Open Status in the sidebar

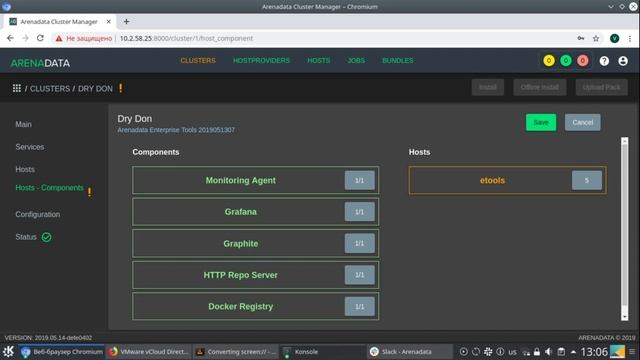pos(26,237)
